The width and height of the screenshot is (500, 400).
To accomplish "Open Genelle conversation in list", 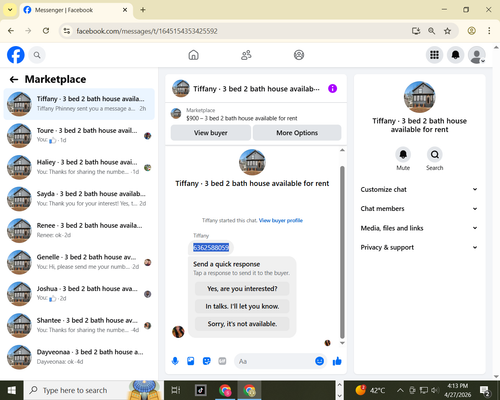I will [79, 262].
